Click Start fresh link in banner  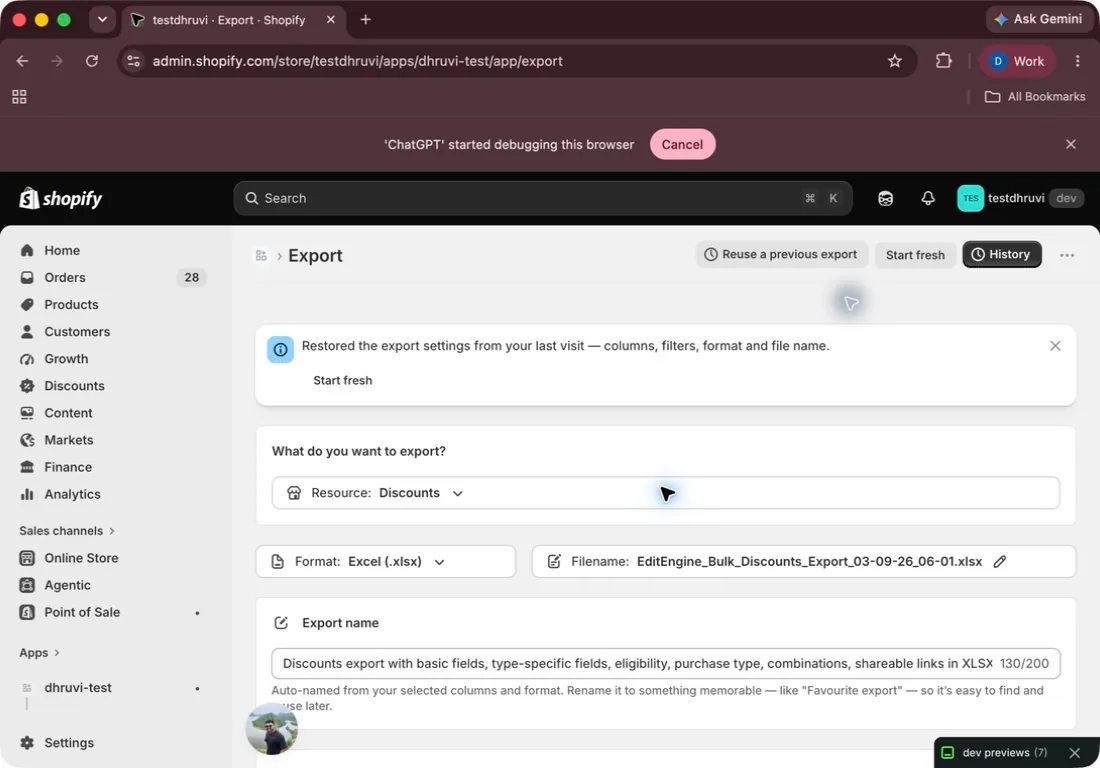[x=342, y=380]
